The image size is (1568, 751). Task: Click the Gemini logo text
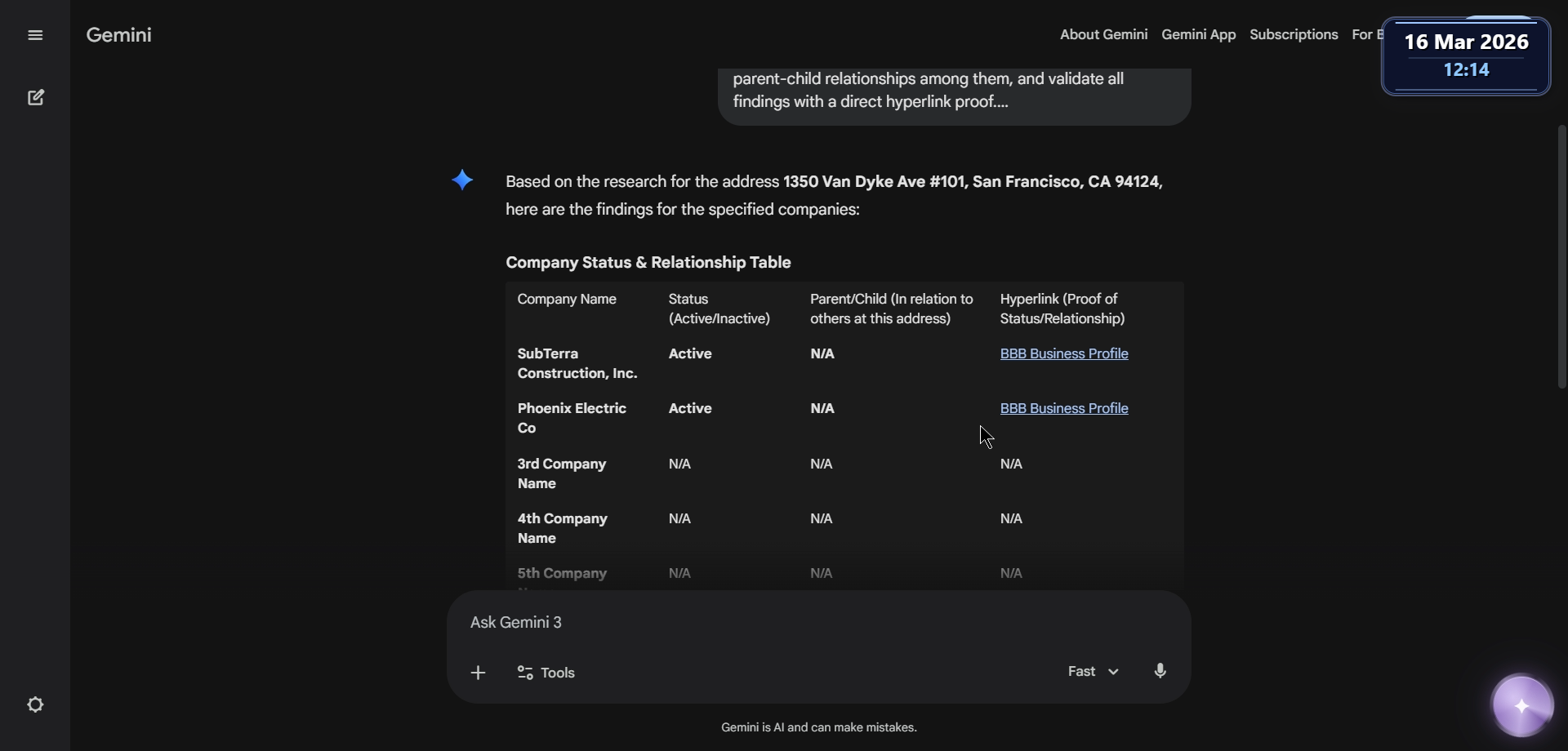coord(119,35)
